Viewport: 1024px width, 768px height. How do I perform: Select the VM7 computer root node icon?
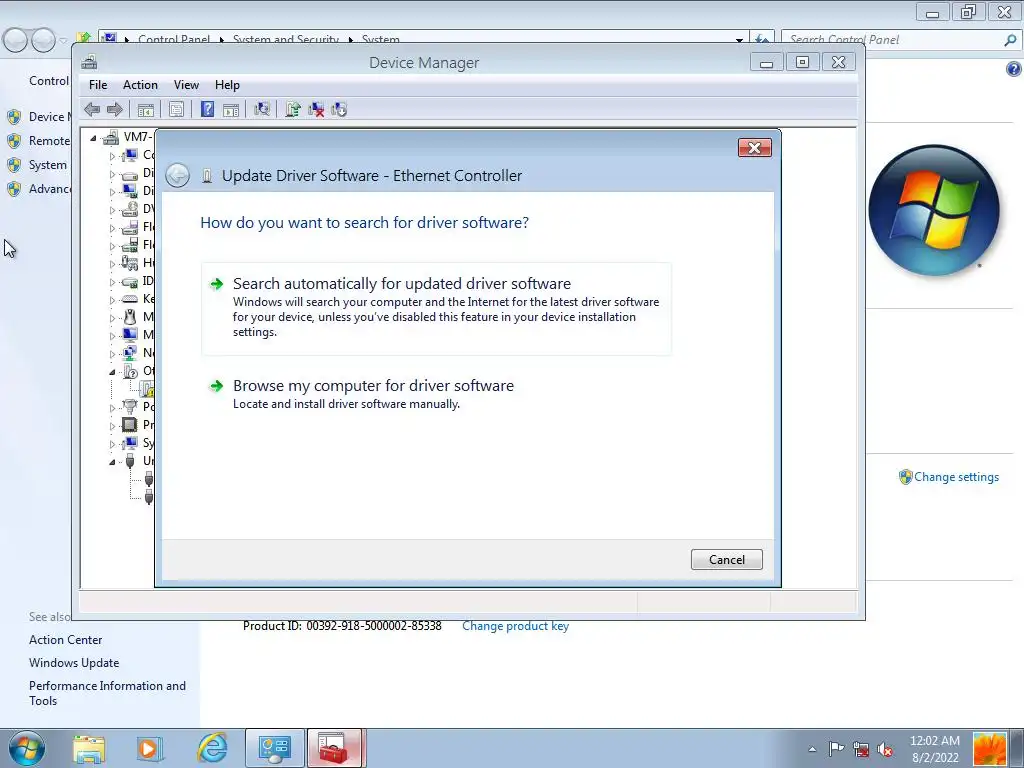[x=112, y=137]
